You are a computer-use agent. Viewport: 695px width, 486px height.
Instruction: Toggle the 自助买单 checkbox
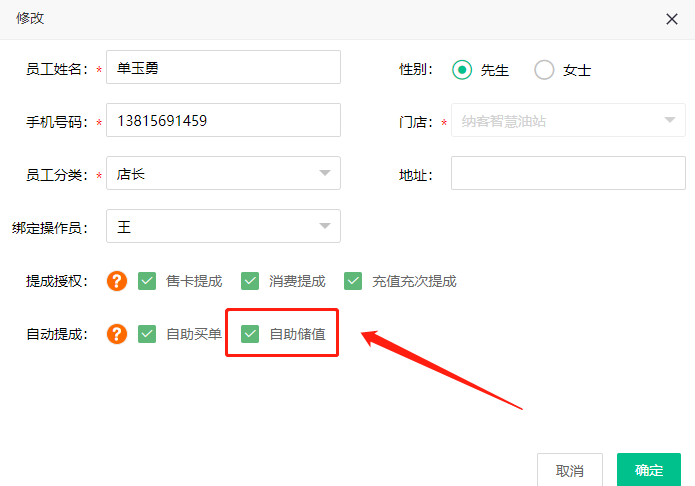147,334
